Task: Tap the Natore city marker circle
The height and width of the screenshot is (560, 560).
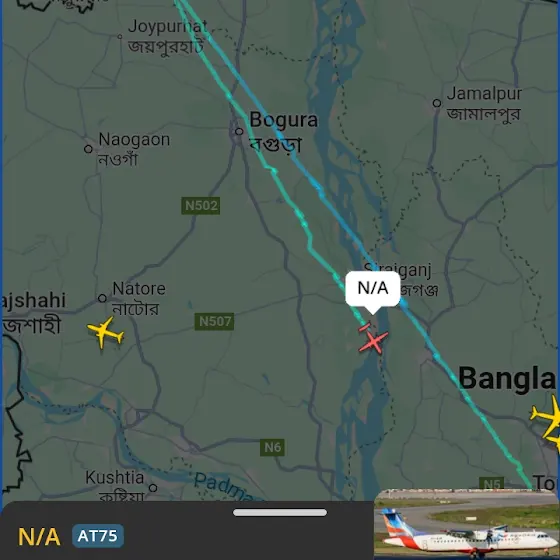Action: pyautogui.click(x=102, y=298)
